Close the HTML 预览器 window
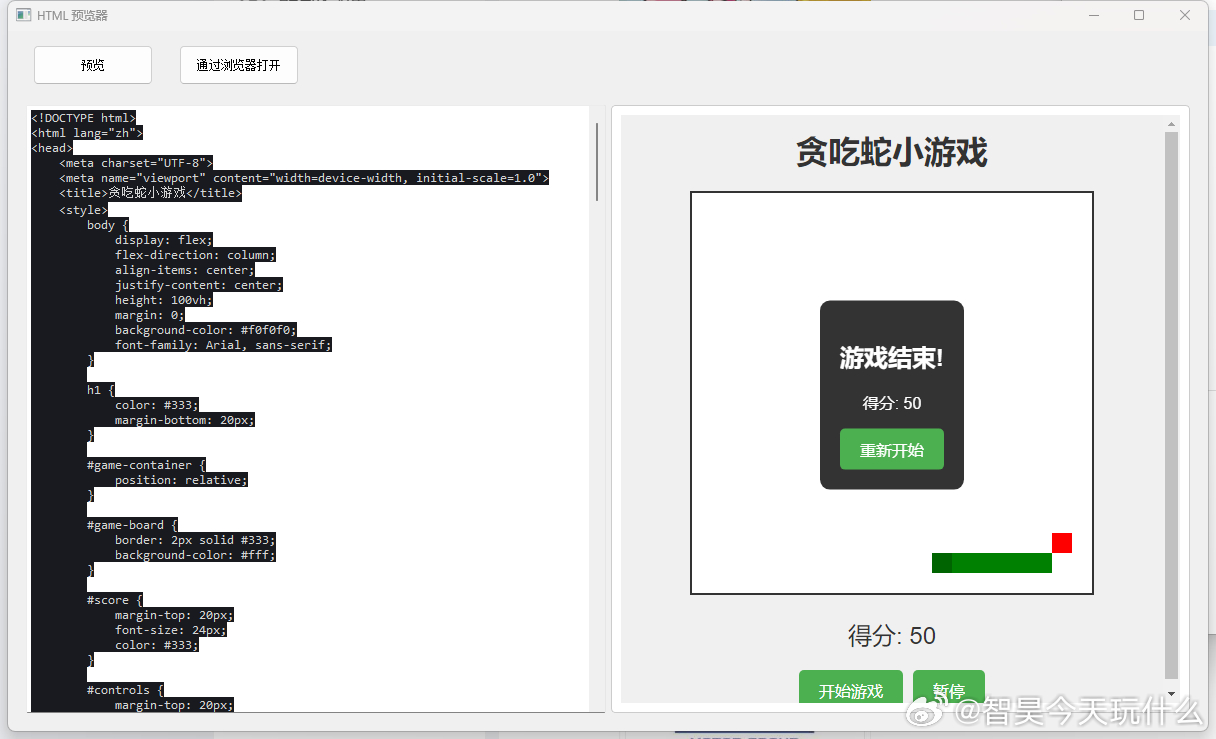The height and width of the screenshot is (739, 1216). coord(1185,15)
